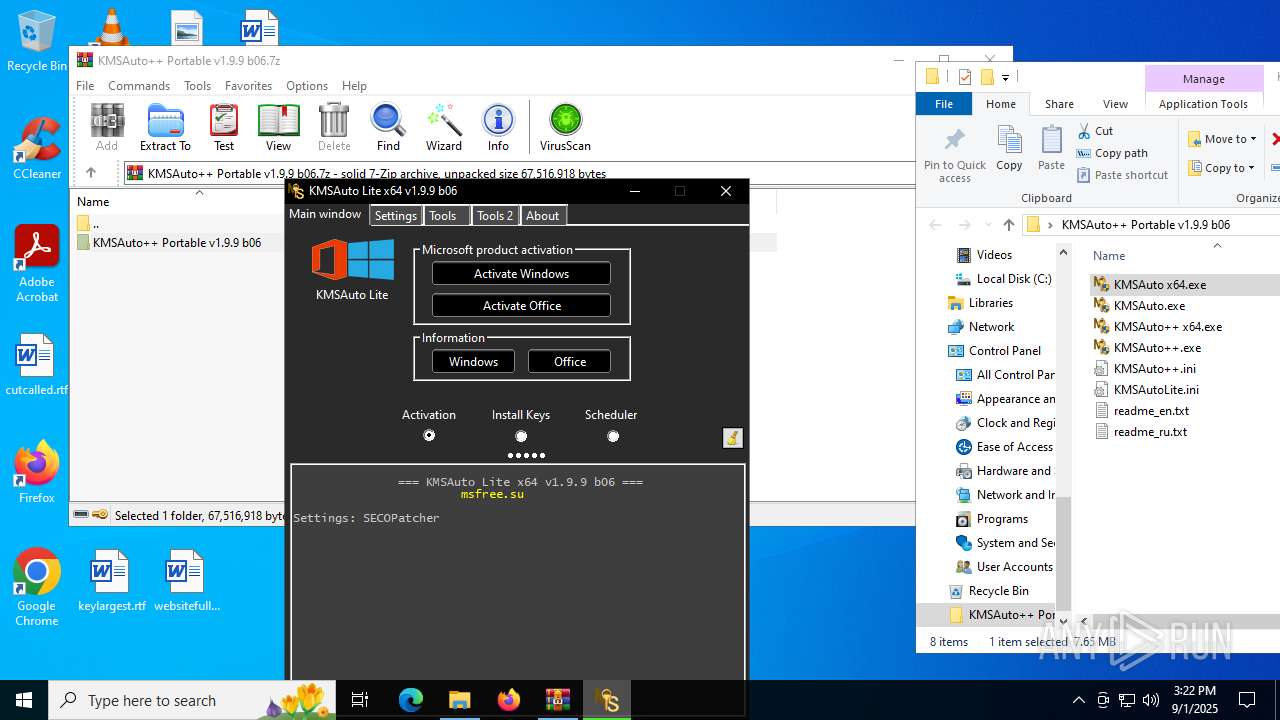Open the Commands menu in archive window

pos(139,86)
